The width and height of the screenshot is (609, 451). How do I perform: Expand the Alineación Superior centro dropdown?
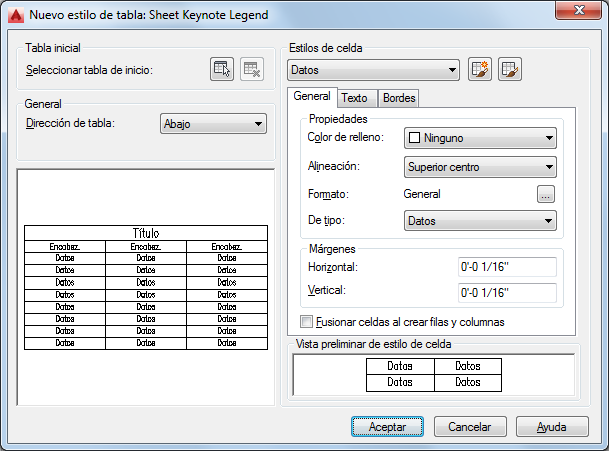[480, 167]
